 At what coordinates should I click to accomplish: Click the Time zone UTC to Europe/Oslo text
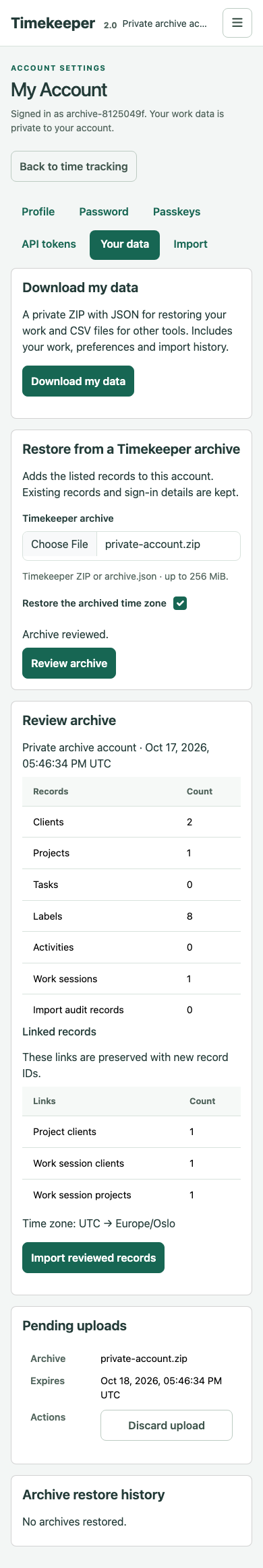click(x=98, y=1223)
